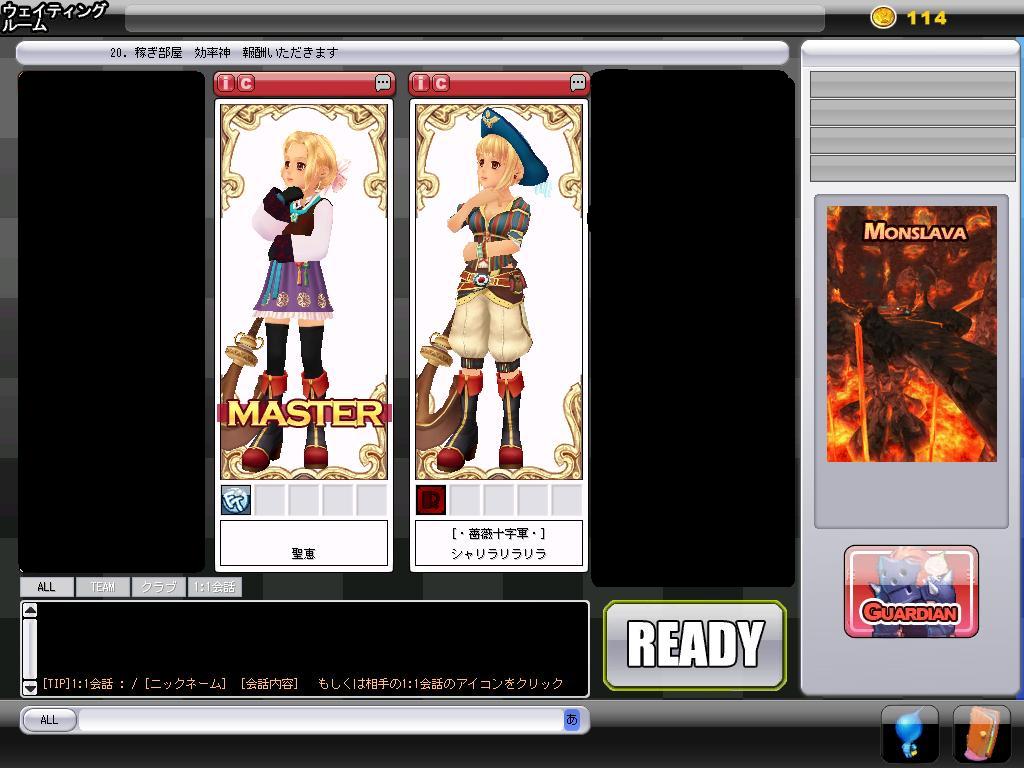This screenshot has height=768, width=1024.
Task: Click the red emblem badge under シャリラリラリラ
Action: point(431,499)
